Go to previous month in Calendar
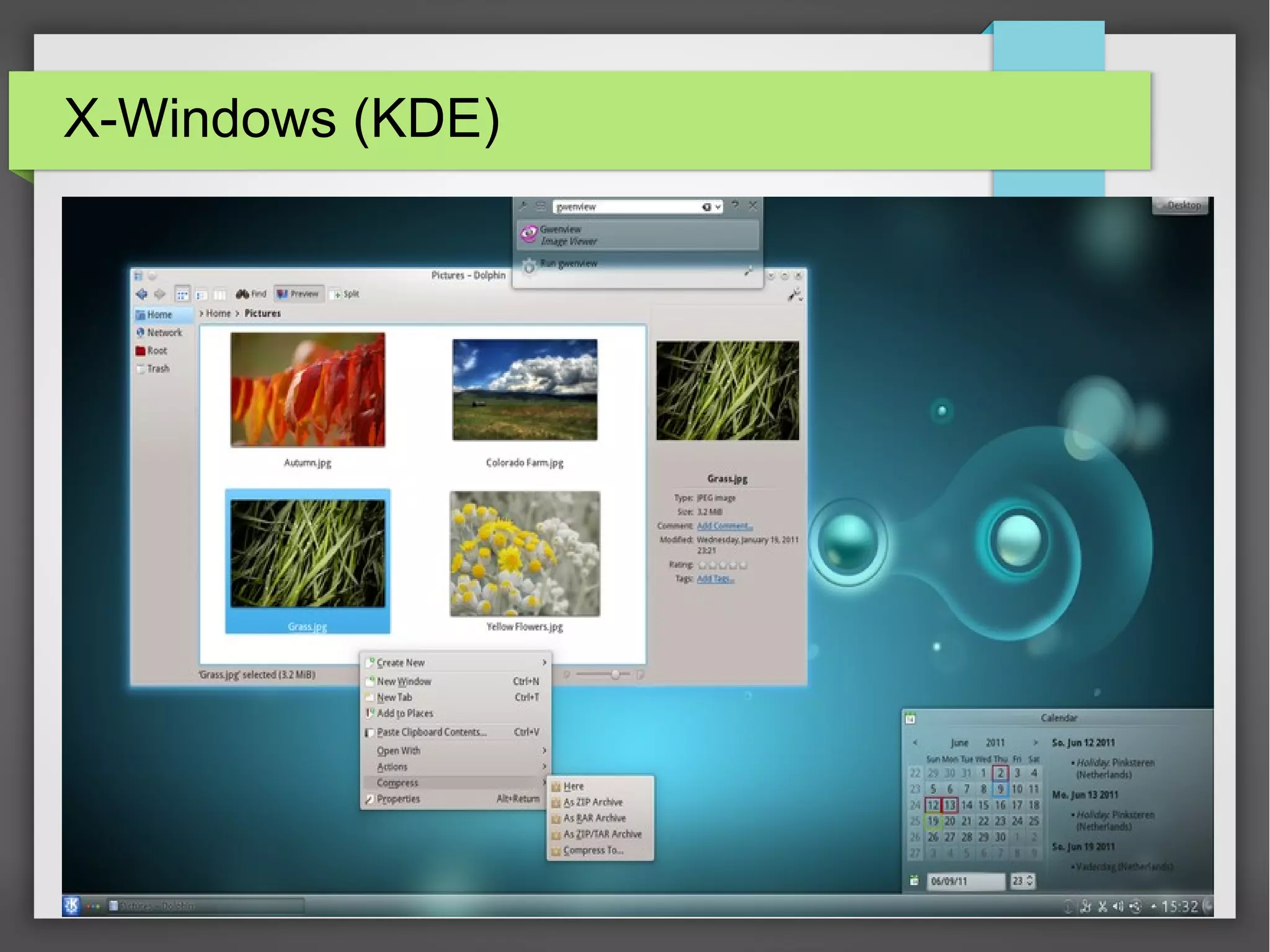Image resolution: width=1270 pixels, height=952 pixels. (x=915, y=742)
